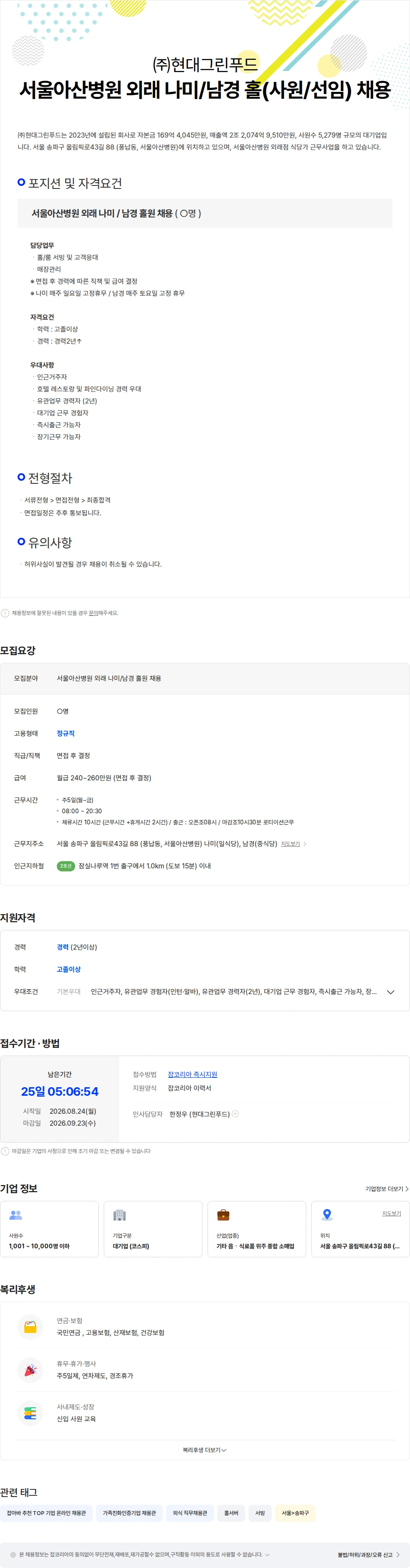Screen dimensions: 410x1568
Task: Click 잡코리아 즉시지원 apply link
Action: [192, 1074]
